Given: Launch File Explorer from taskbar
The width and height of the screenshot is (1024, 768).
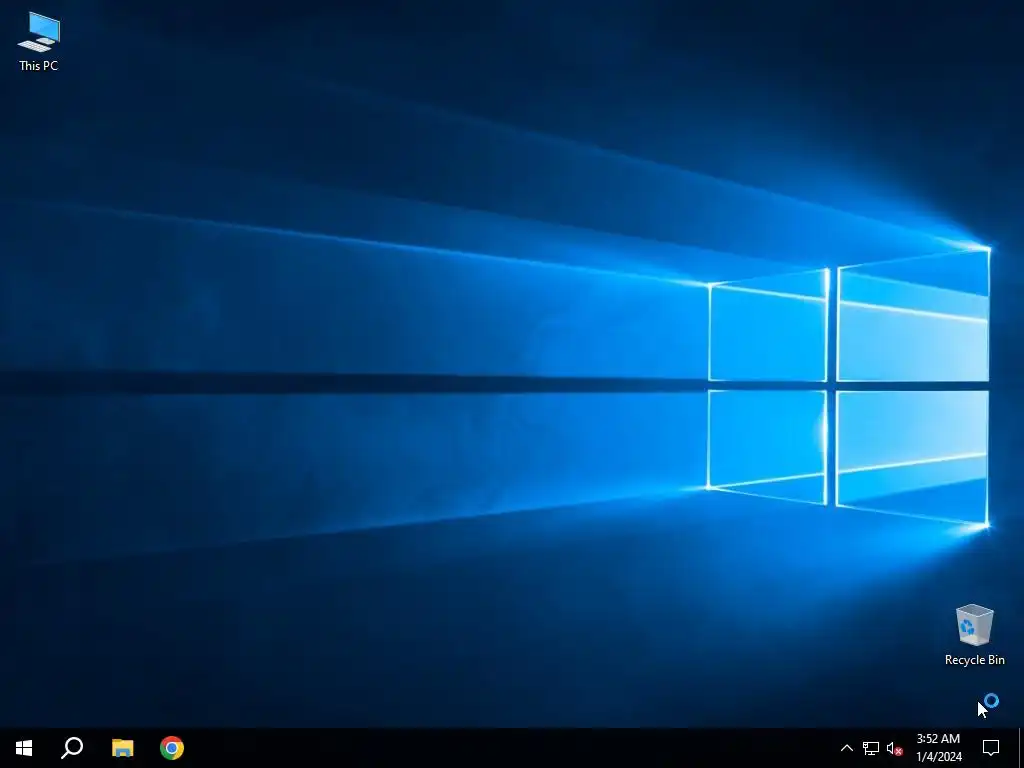Looking at the screenshot, I should (x=122, y=748).
